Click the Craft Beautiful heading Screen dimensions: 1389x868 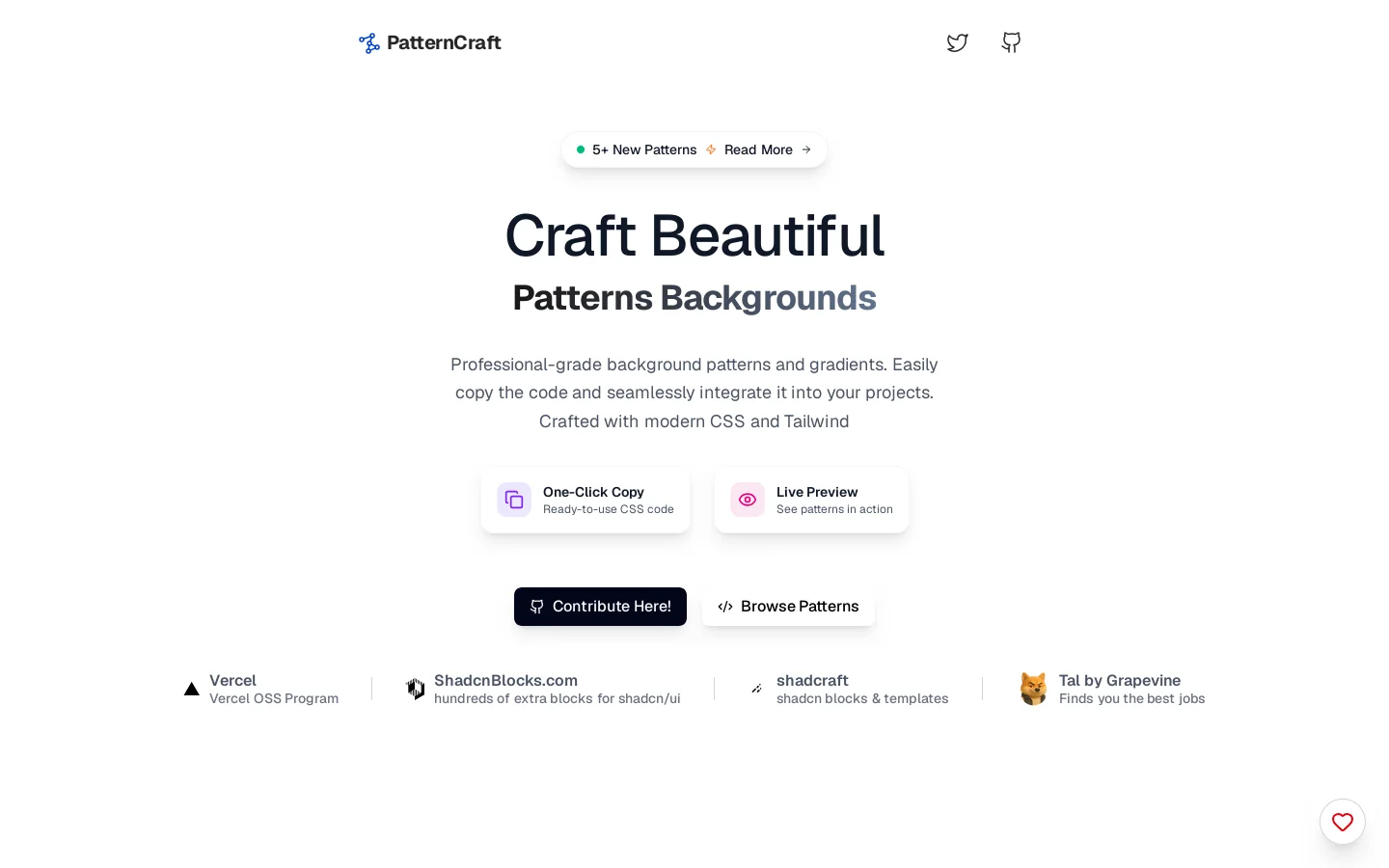click(694, 235)
